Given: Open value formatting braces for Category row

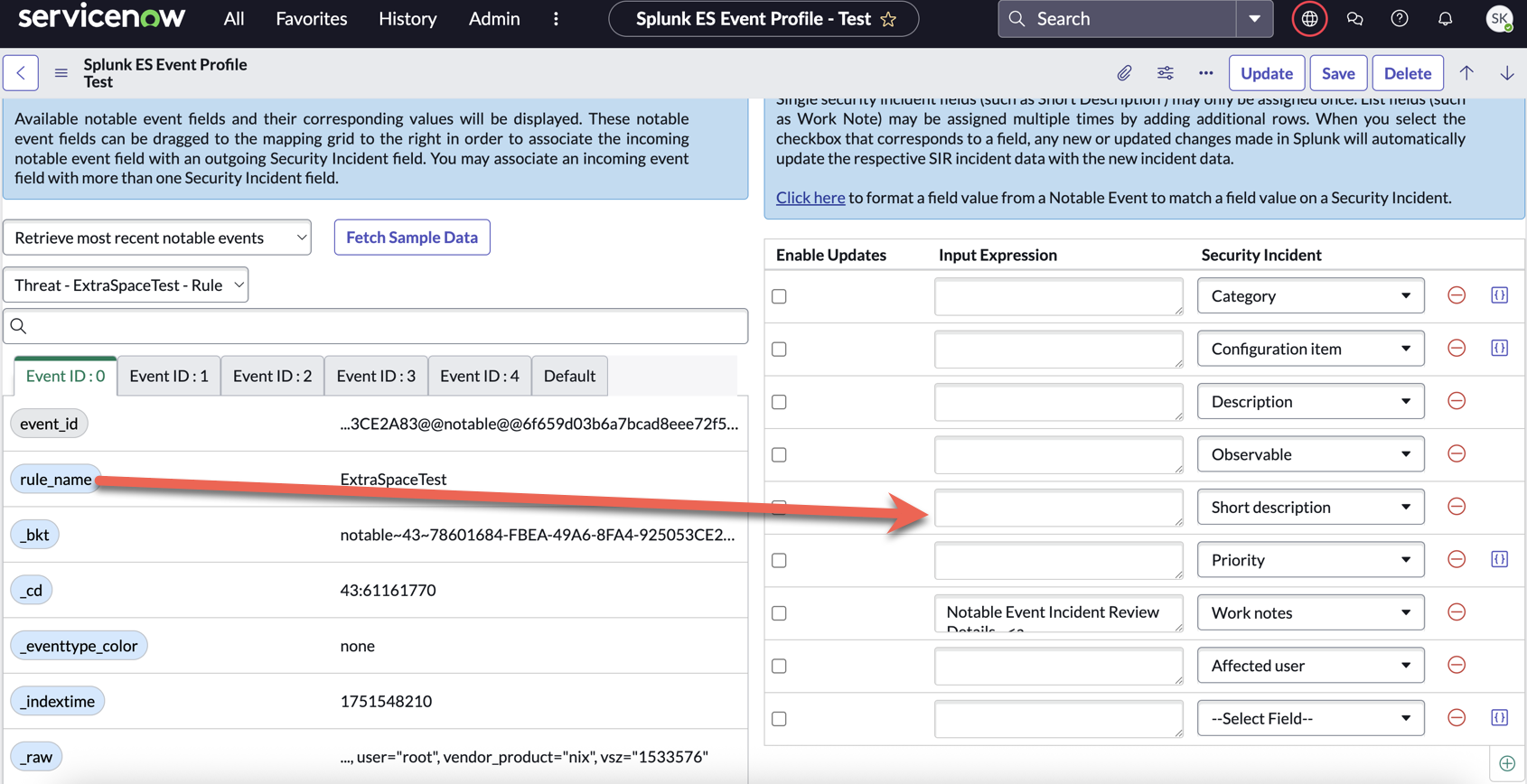Looking at the screenshot, I should click(1500, 295).
